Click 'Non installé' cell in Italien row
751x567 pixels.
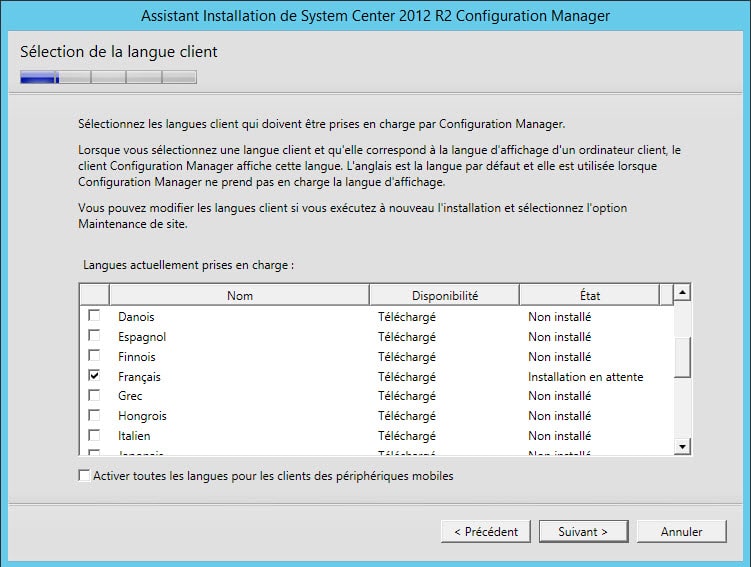pyautogui.click(x=559, y=436)
